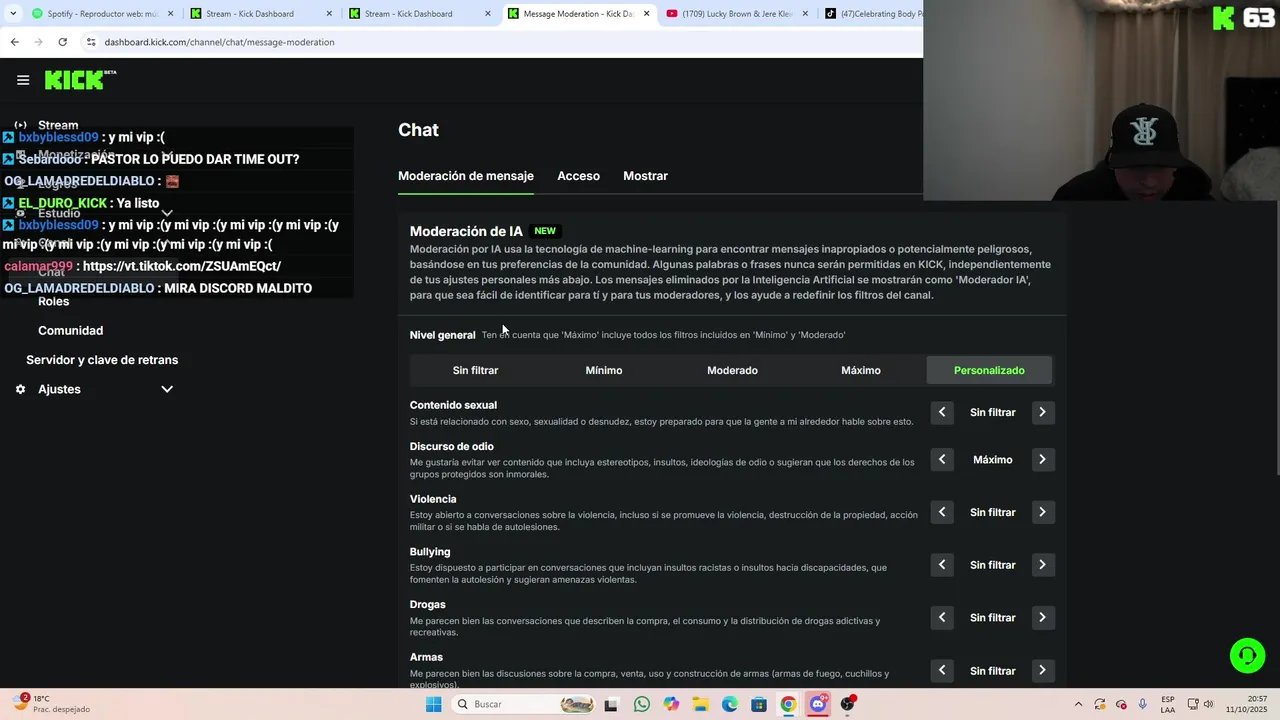Select the Personalizado general level
1280x720 pixels.
[x=989, y=370]
